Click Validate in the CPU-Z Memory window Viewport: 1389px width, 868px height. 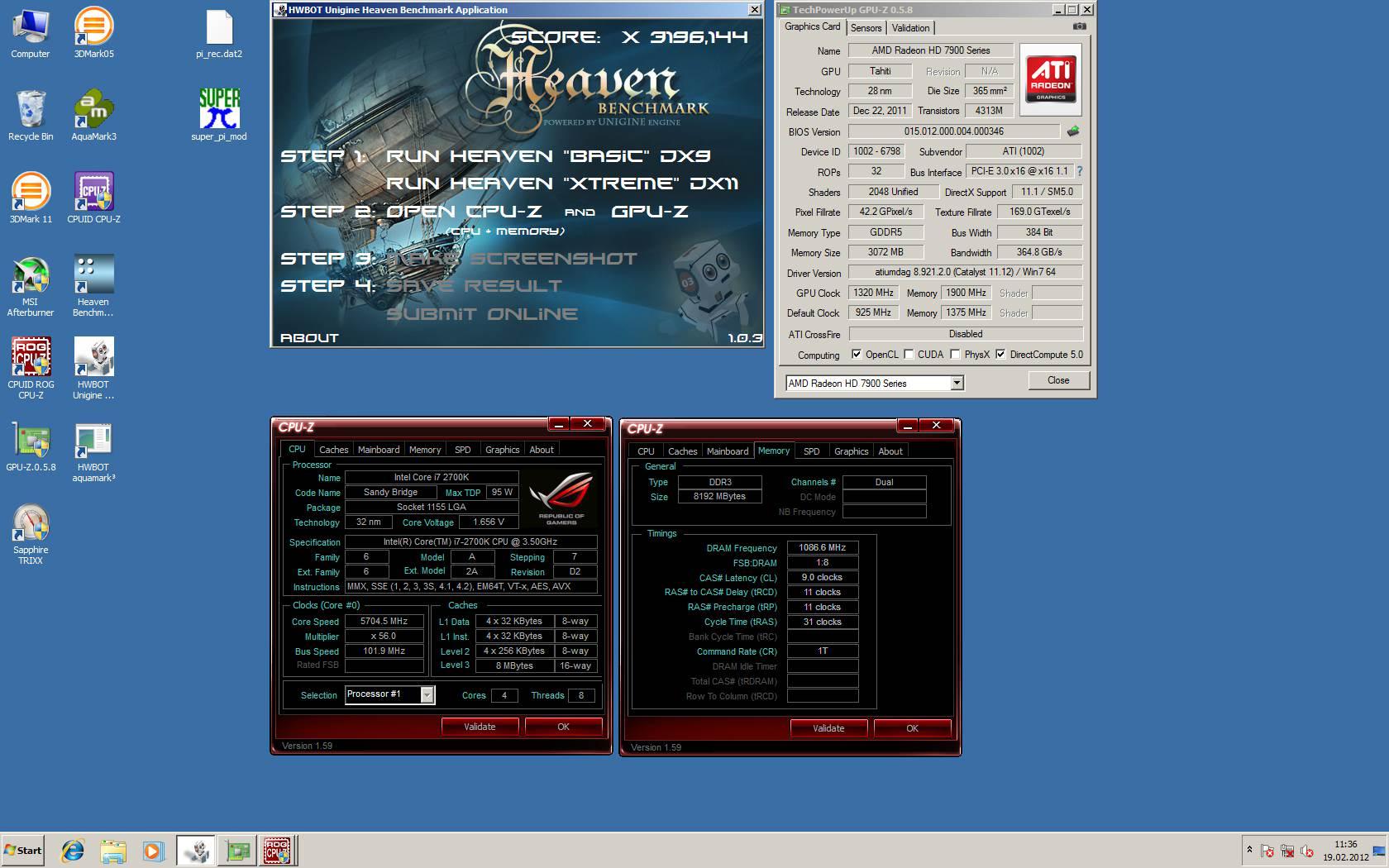[x=828, y=728]
